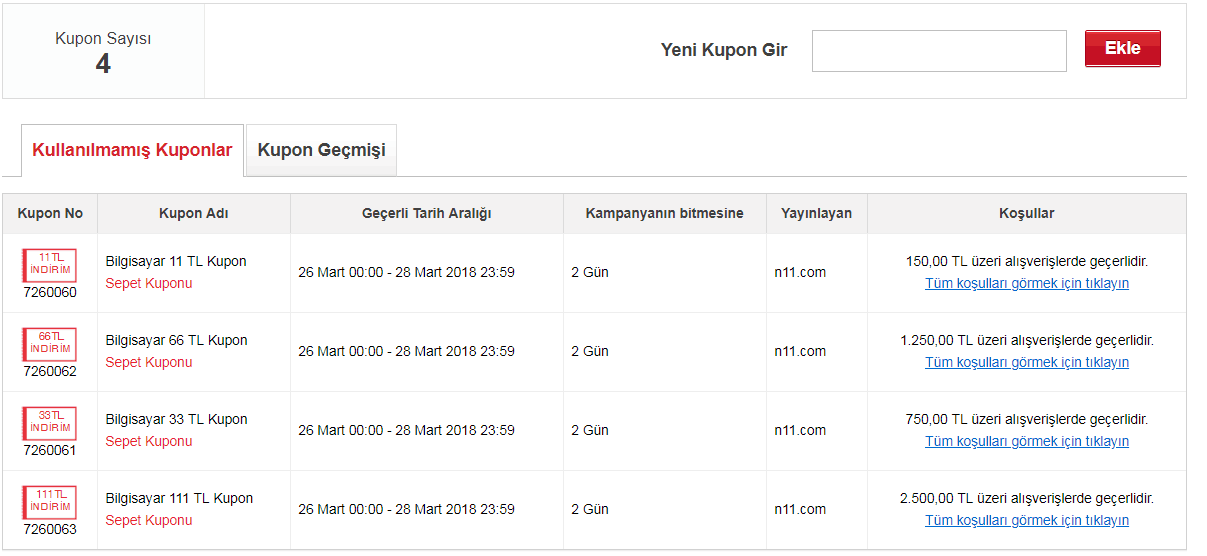Click the Koşullar column header

point(1026,213)
